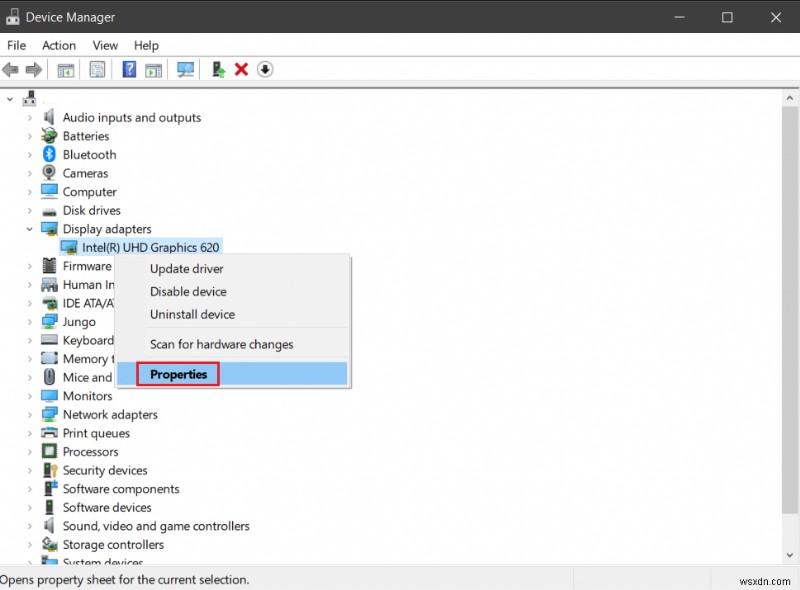The image size is (800, 590).
Task: Select the Batteries icon
Action: click(49, 136)
